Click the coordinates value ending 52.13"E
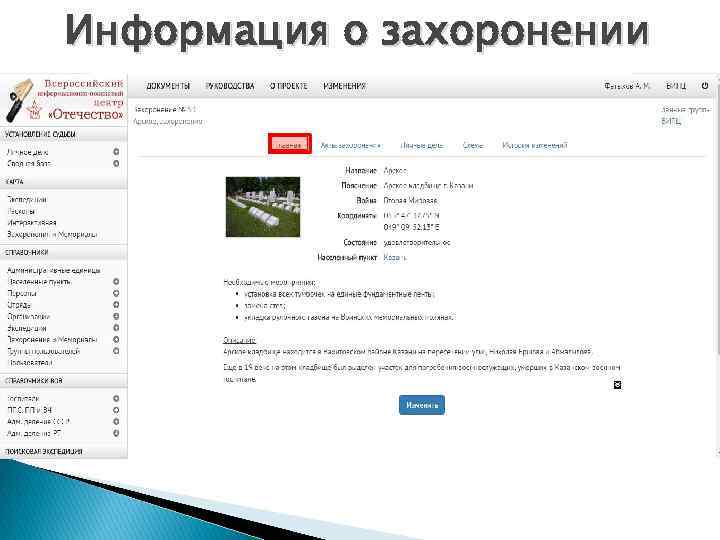 pyautogui.click(x=411, y=227)
